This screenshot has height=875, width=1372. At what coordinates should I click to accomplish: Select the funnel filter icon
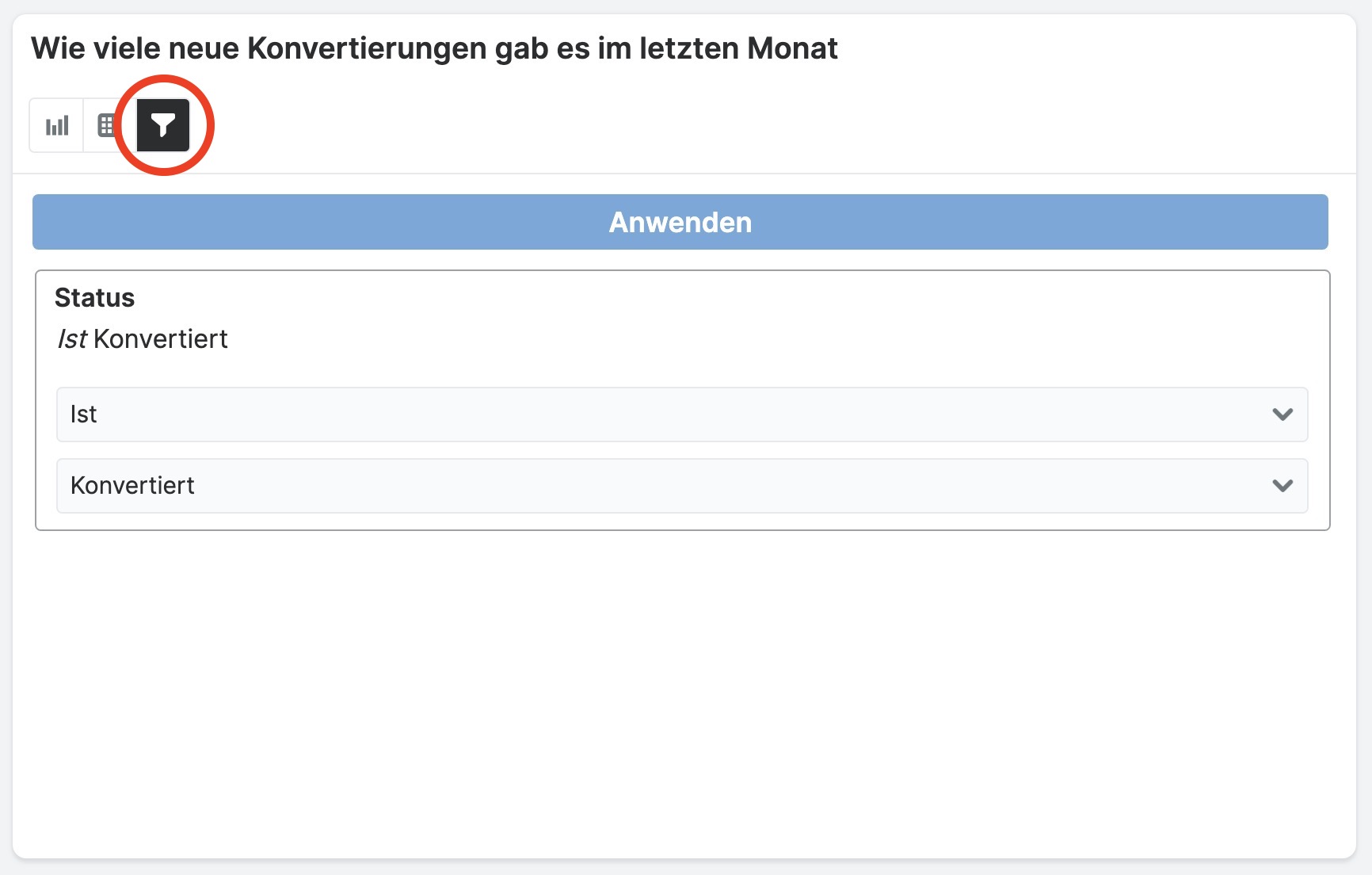pos(163,125)
